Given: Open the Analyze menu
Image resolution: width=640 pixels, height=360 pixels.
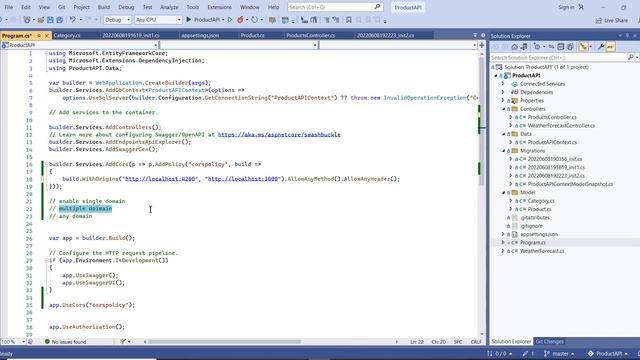Looking at the screenshot, I should pos(169,7).
